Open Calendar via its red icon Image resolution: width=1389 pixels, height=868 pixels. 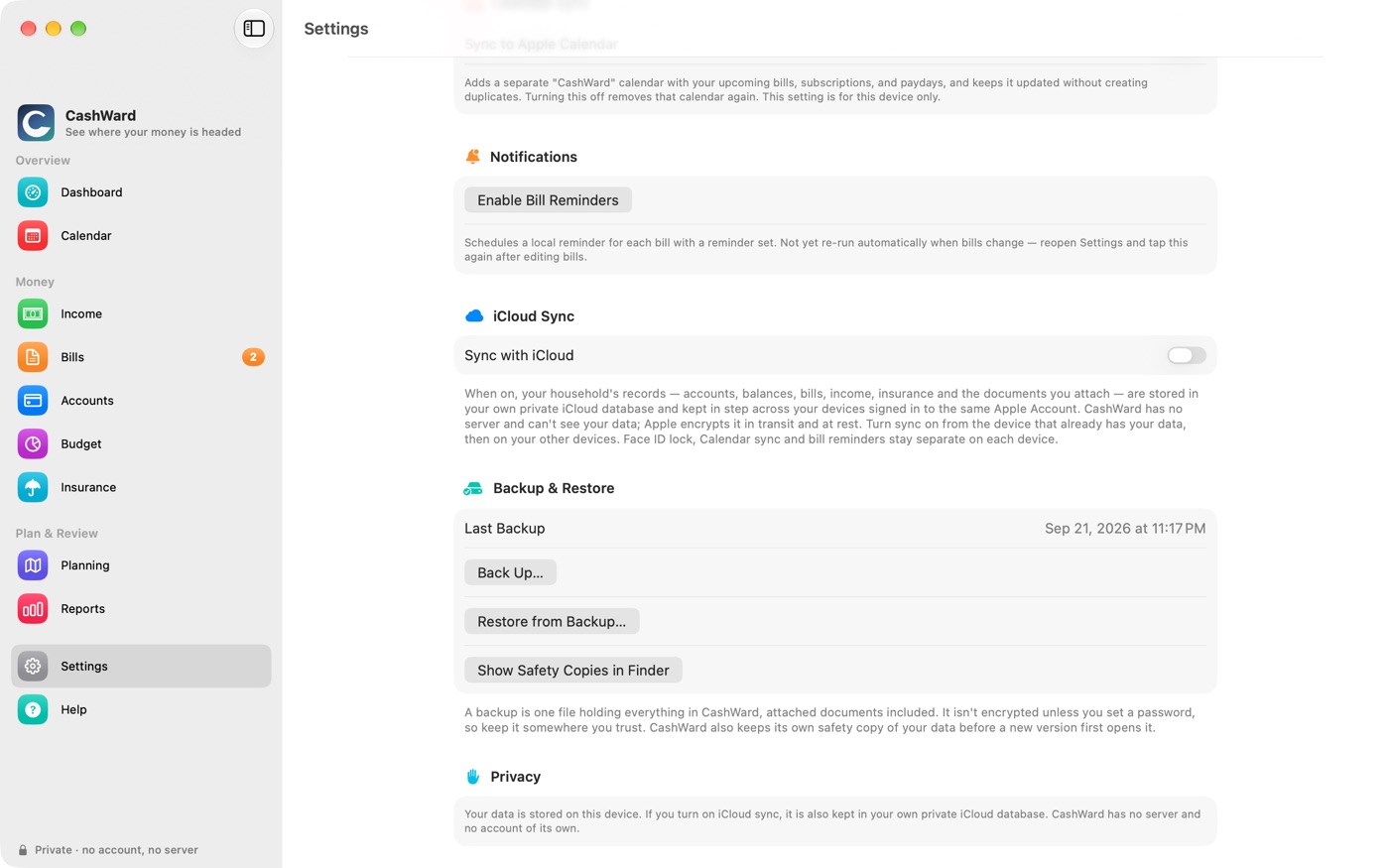coord(33,236)
